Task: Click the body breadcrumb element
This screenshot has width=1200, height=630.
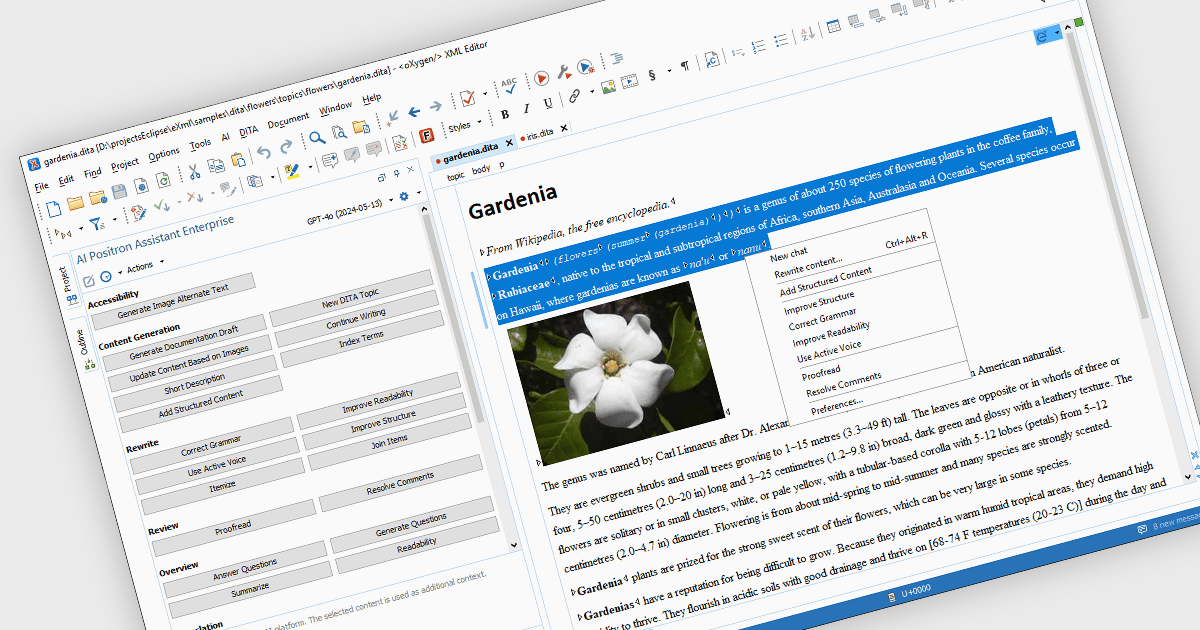Action: [x=480, y=169]
